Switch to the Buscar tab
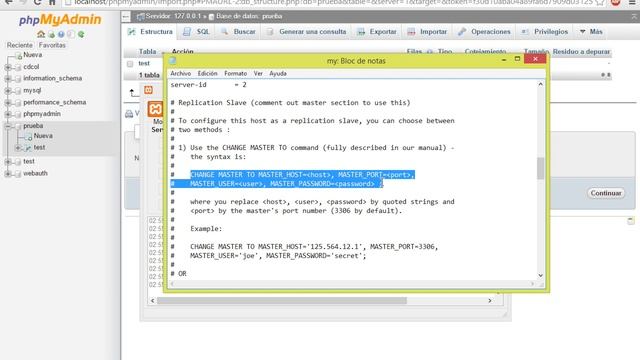The image size is (640, 360). (x=238, y=32)
